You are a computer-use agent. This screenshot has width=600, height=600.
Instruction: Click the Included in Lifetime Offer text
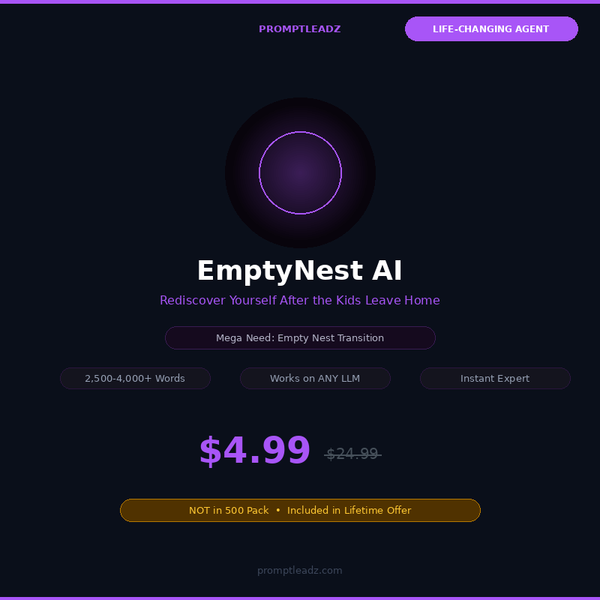coord(349,510)
